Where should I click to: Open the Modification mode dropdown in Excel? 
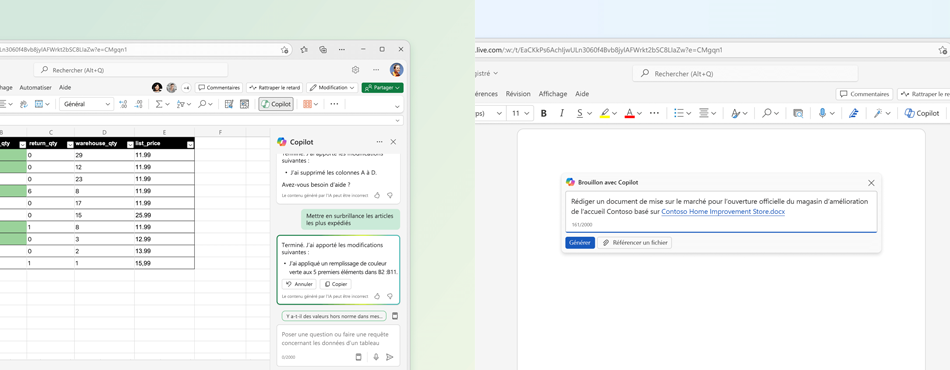pyautogui.click(x=331, y=88)
